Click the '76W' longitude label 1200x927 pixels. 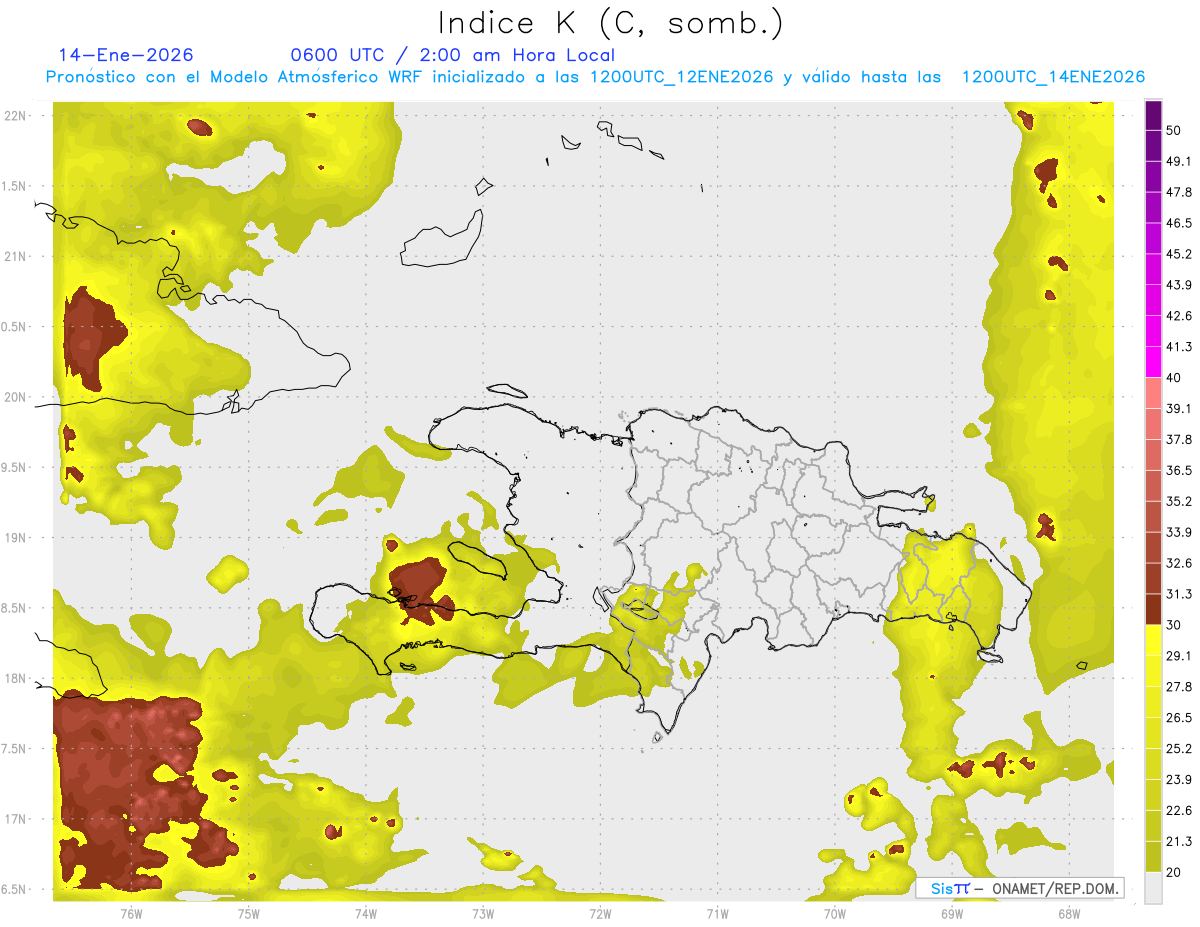coord(131,914)
